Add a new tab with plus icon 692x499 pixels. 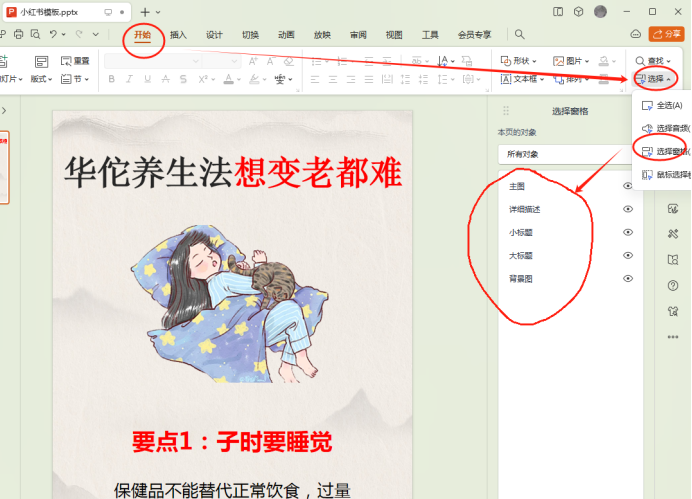[145, 12]
